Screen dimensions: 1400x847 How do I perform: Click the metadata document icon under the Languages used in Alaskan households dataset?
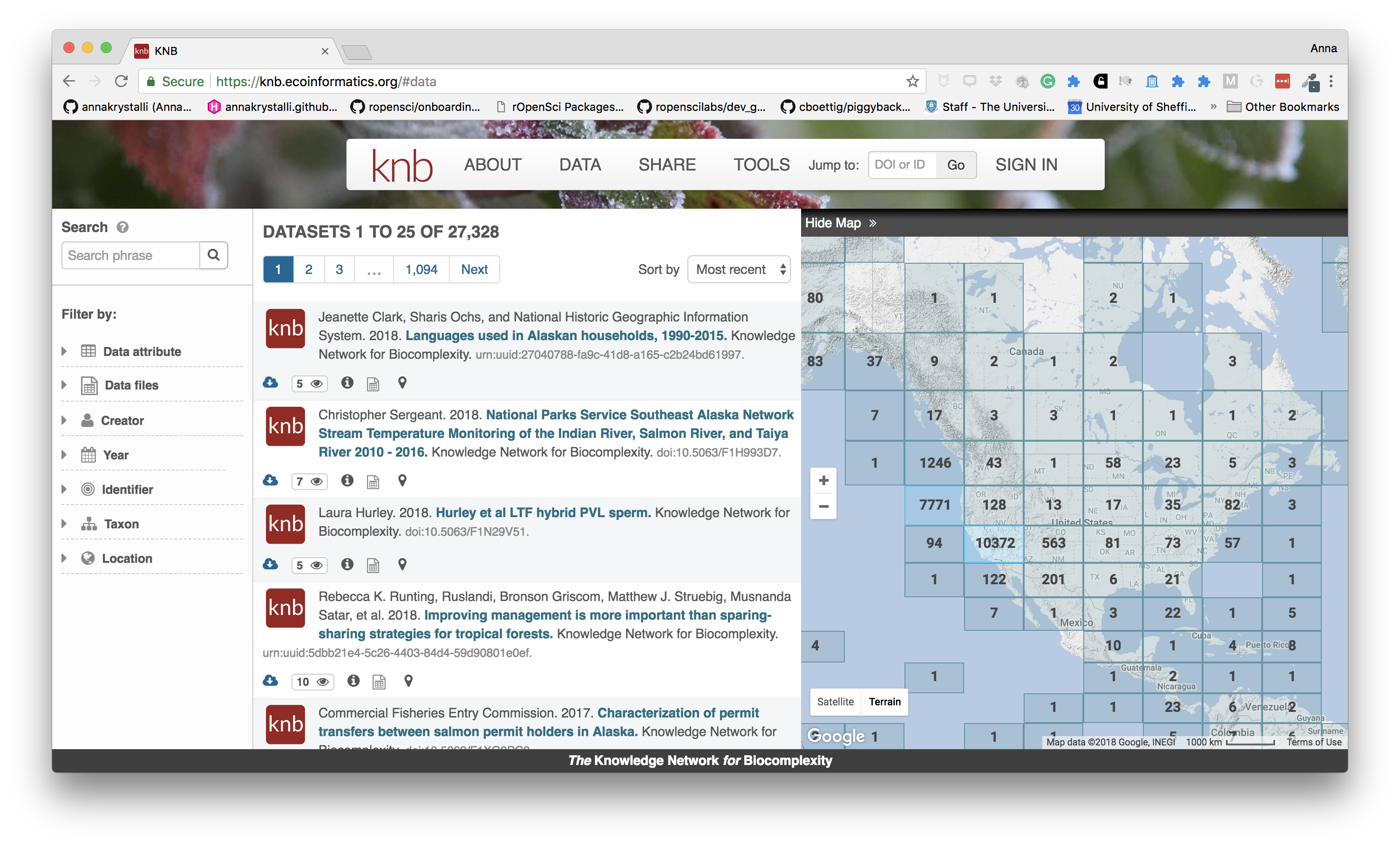click(373, 384)
